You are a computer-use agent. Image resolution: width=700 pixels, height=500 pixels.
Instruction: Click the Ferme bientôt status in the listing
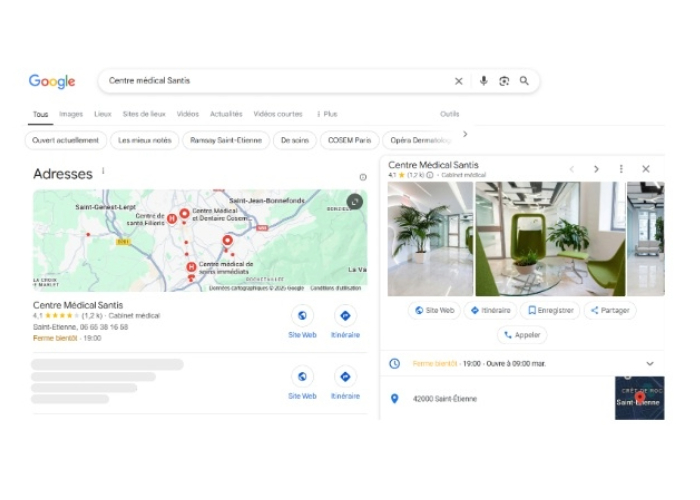(55, 338)
